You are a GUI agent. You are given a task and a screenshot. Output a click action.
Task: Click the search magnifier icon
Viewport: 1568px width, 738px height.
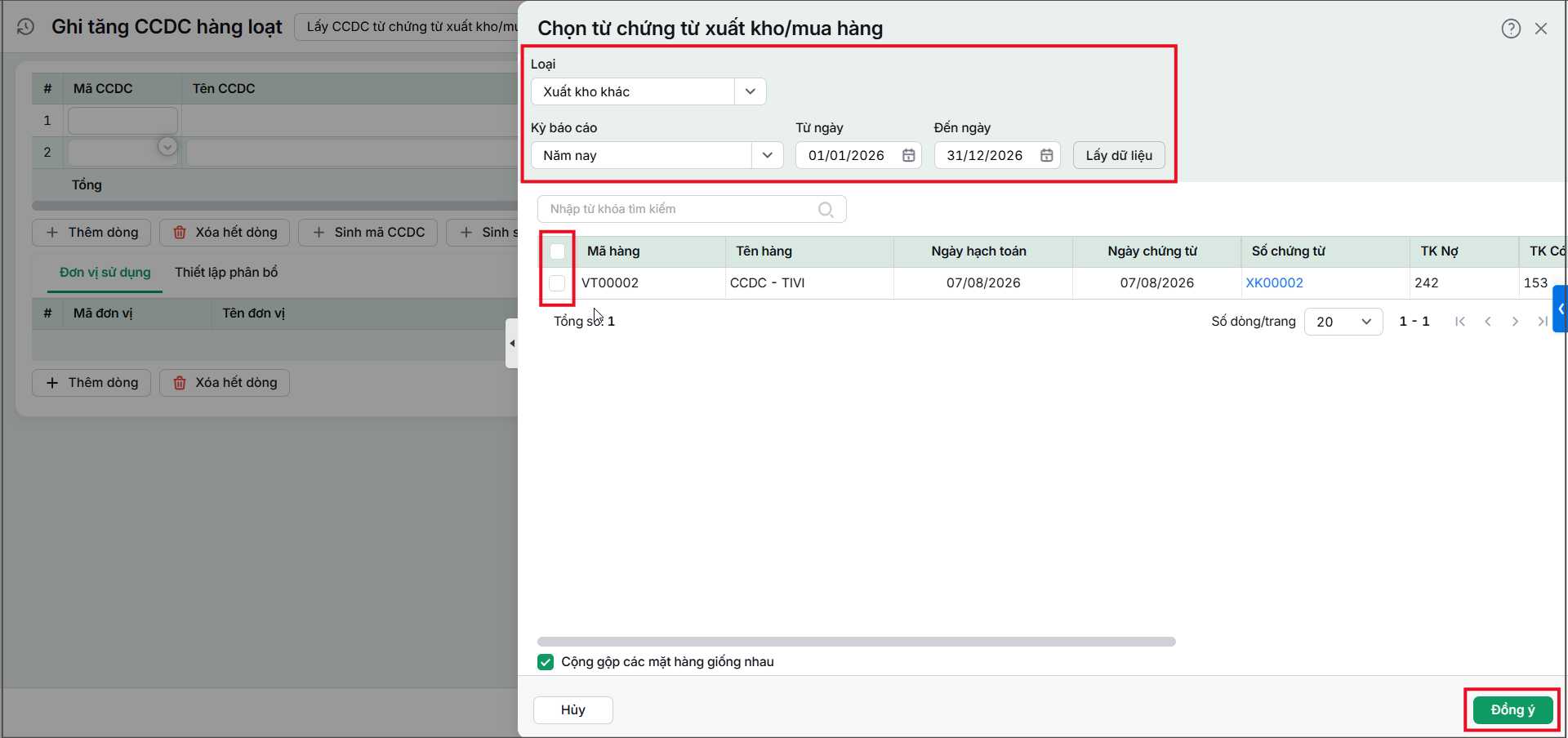click(826, 209)
